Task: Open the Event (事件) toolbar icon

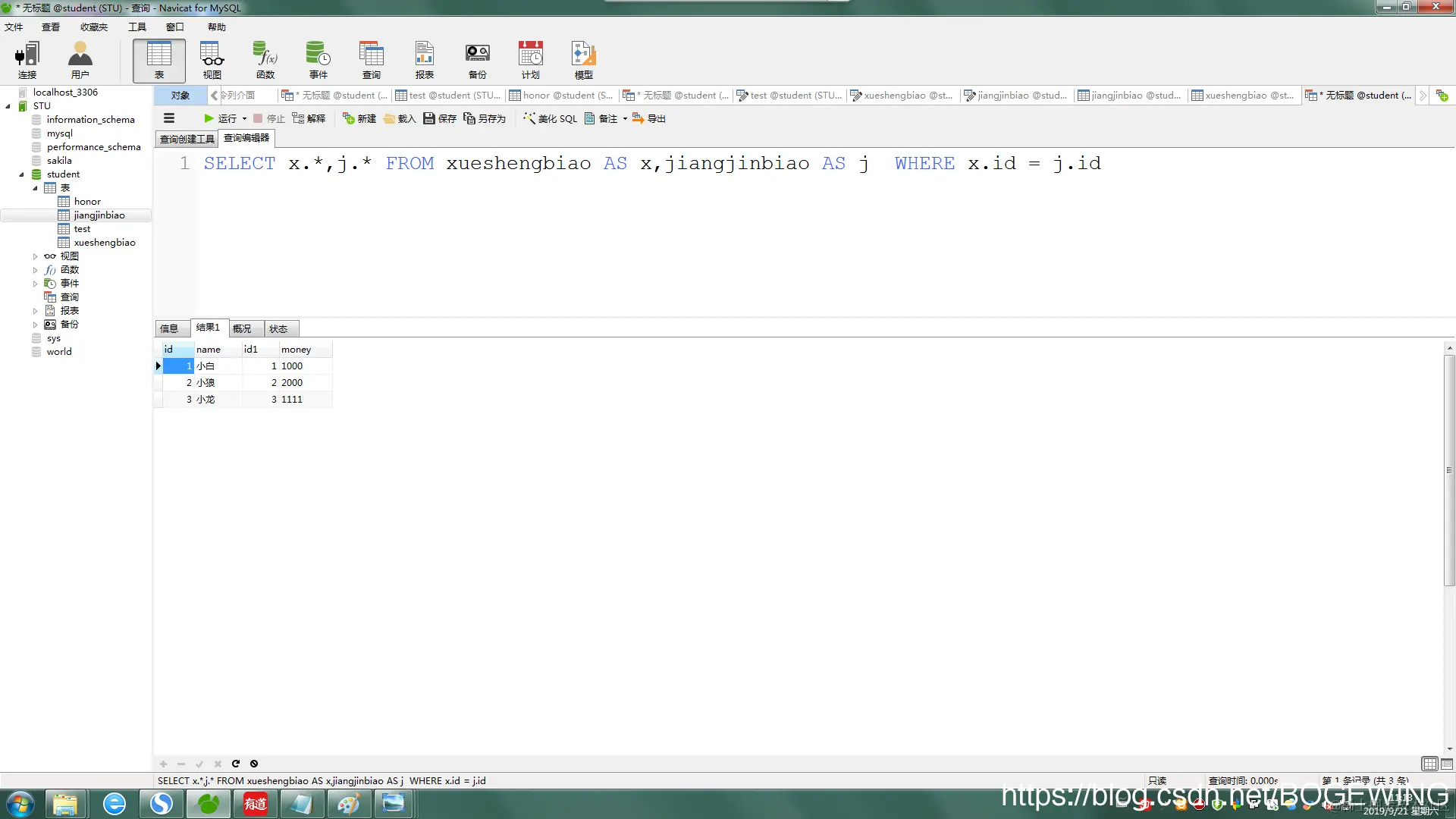Action: 318,61
